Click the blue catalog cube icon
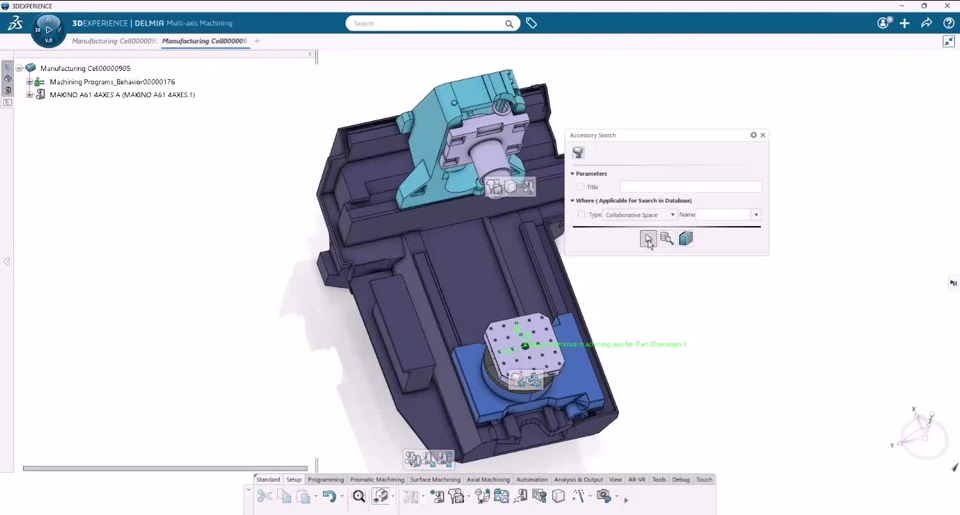The image size is (960, 515). 686,239
